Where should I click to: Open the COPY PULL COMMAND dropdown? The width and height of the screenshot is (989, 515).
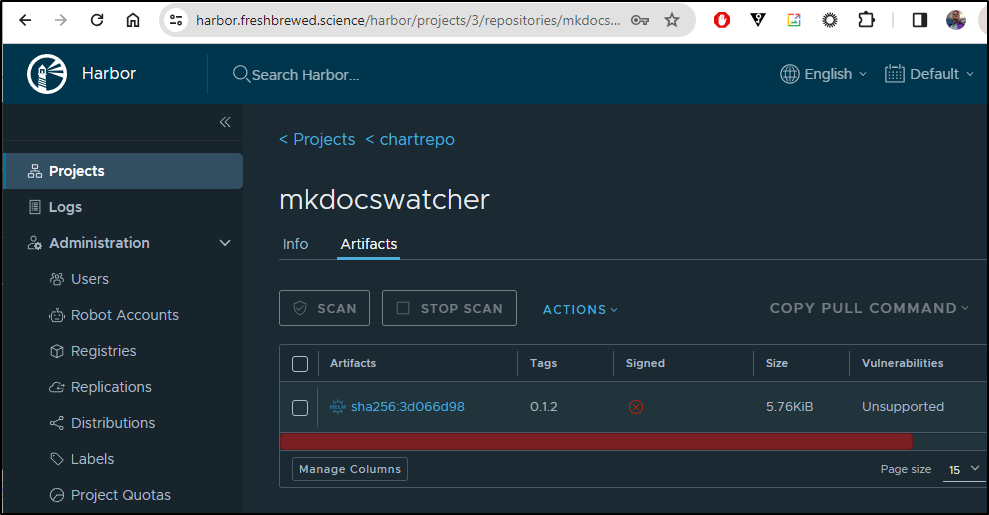(869, 308)
